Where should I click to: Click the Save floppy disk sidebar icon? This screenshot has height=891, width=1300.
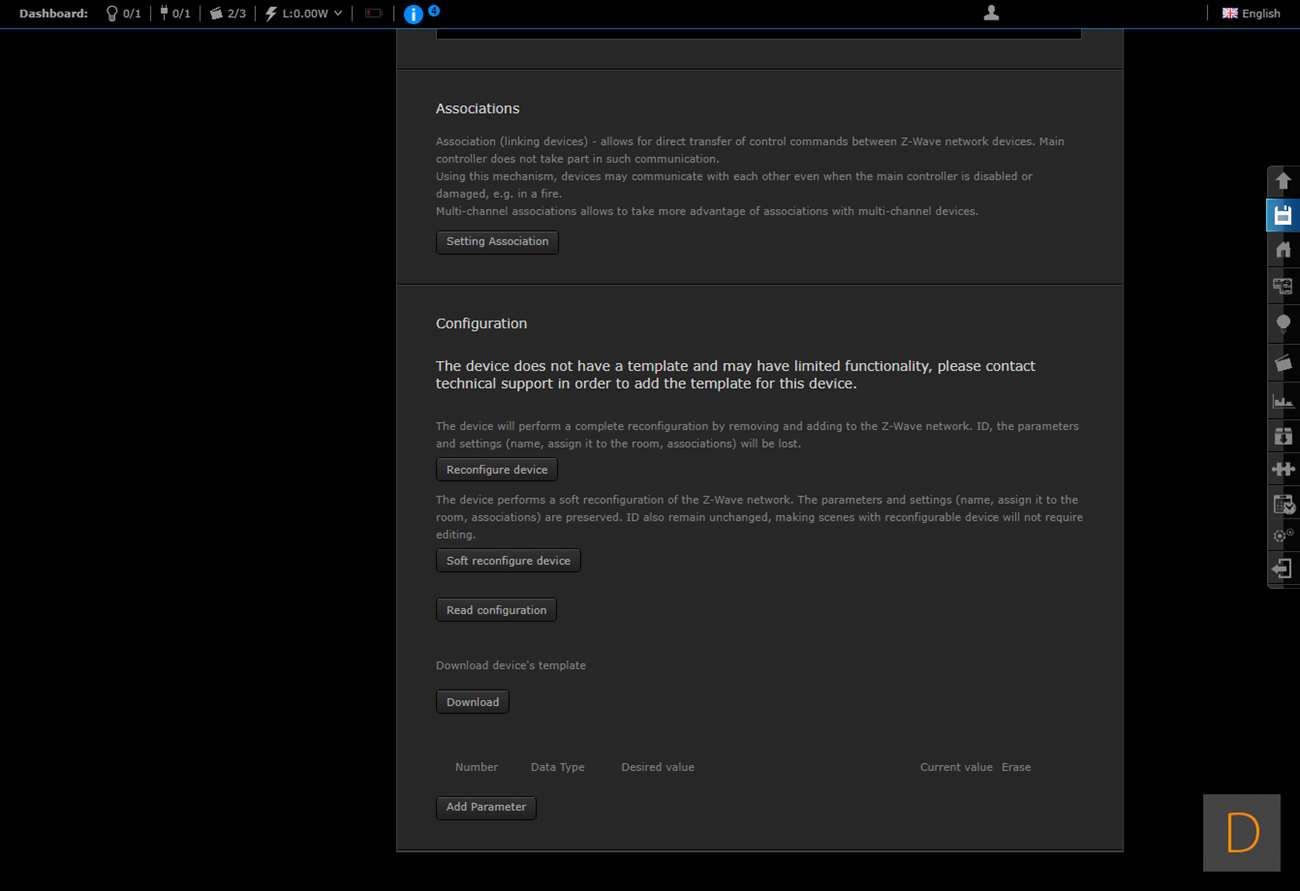[1283, 215]
